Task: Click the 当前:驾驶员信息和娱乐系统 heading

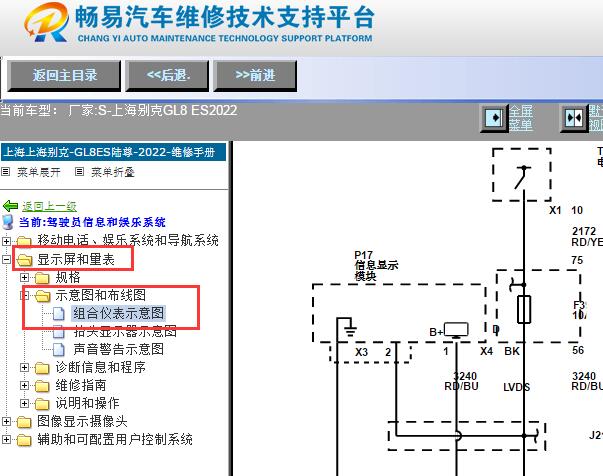Action: (92, 222)
